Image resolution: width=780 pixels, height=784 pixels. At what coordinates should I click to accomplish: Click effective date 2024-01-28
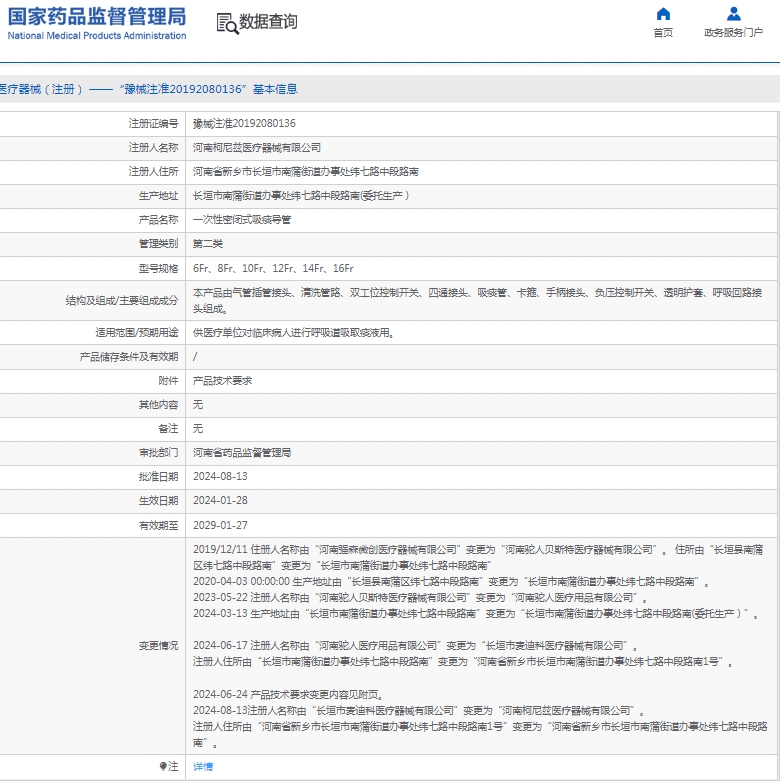tap(220, 500)
